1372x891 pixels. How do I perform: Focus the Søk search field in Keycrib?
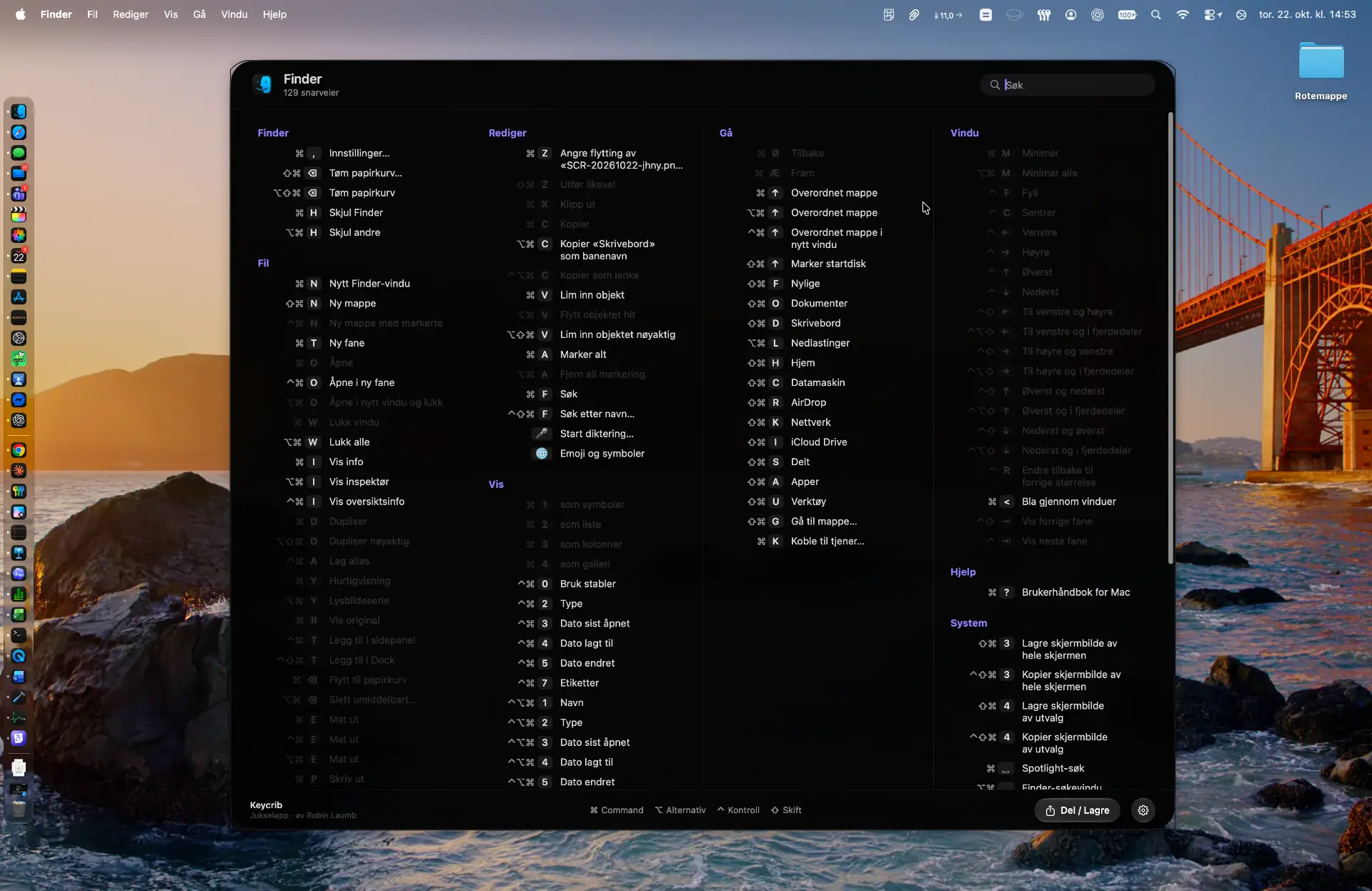tap(1068, 85)
